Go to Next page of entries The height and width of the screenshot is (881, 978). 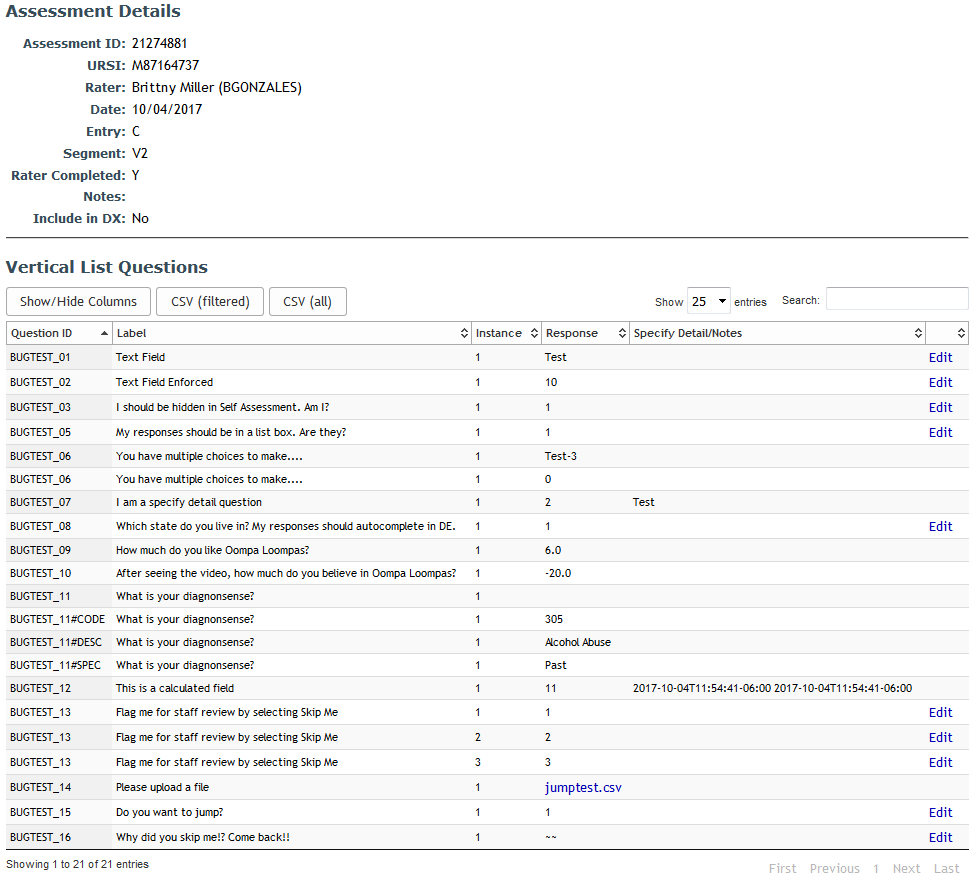[906, 869]
